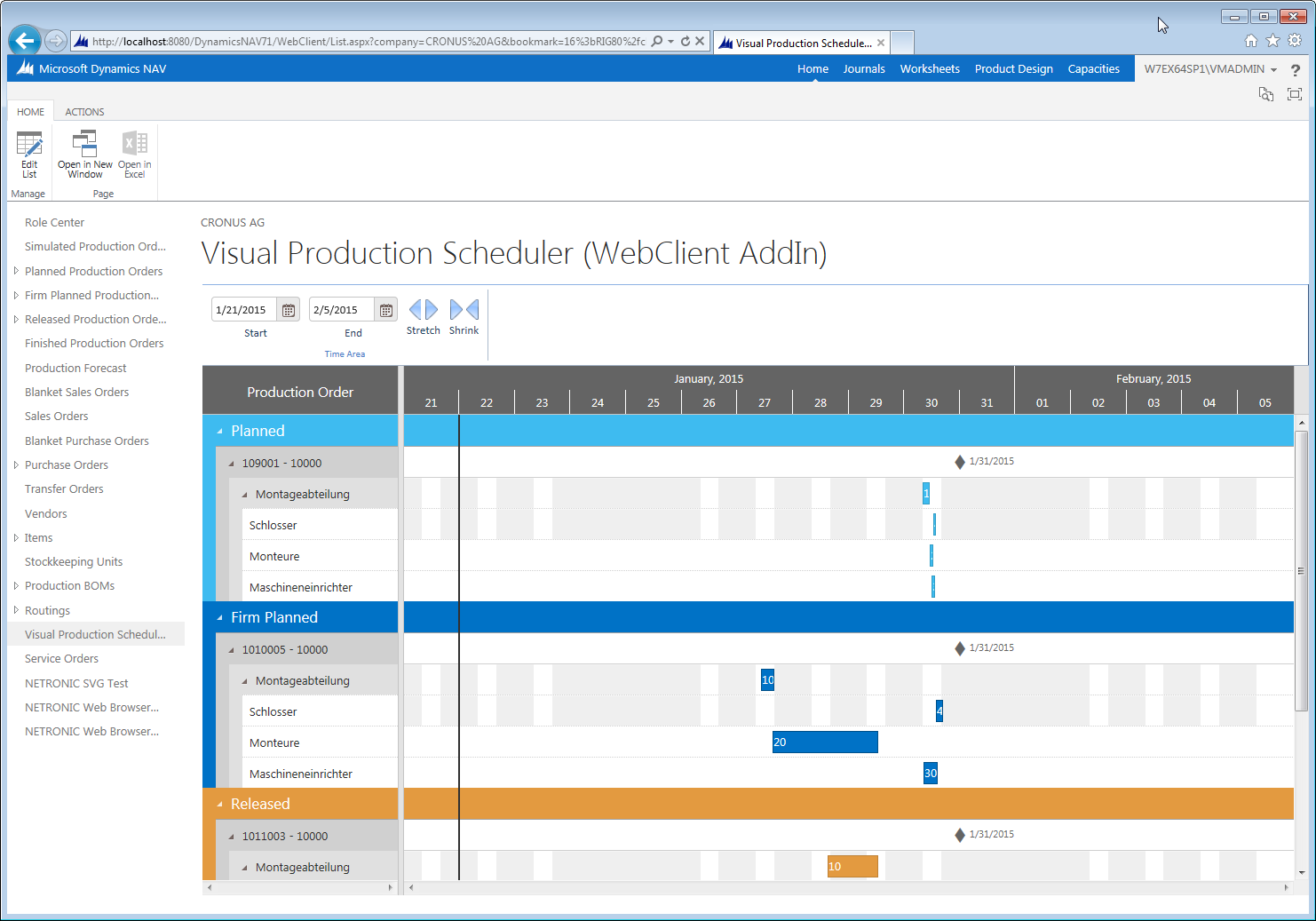Select orange Released bar labeled 10

tap(852, 867)
